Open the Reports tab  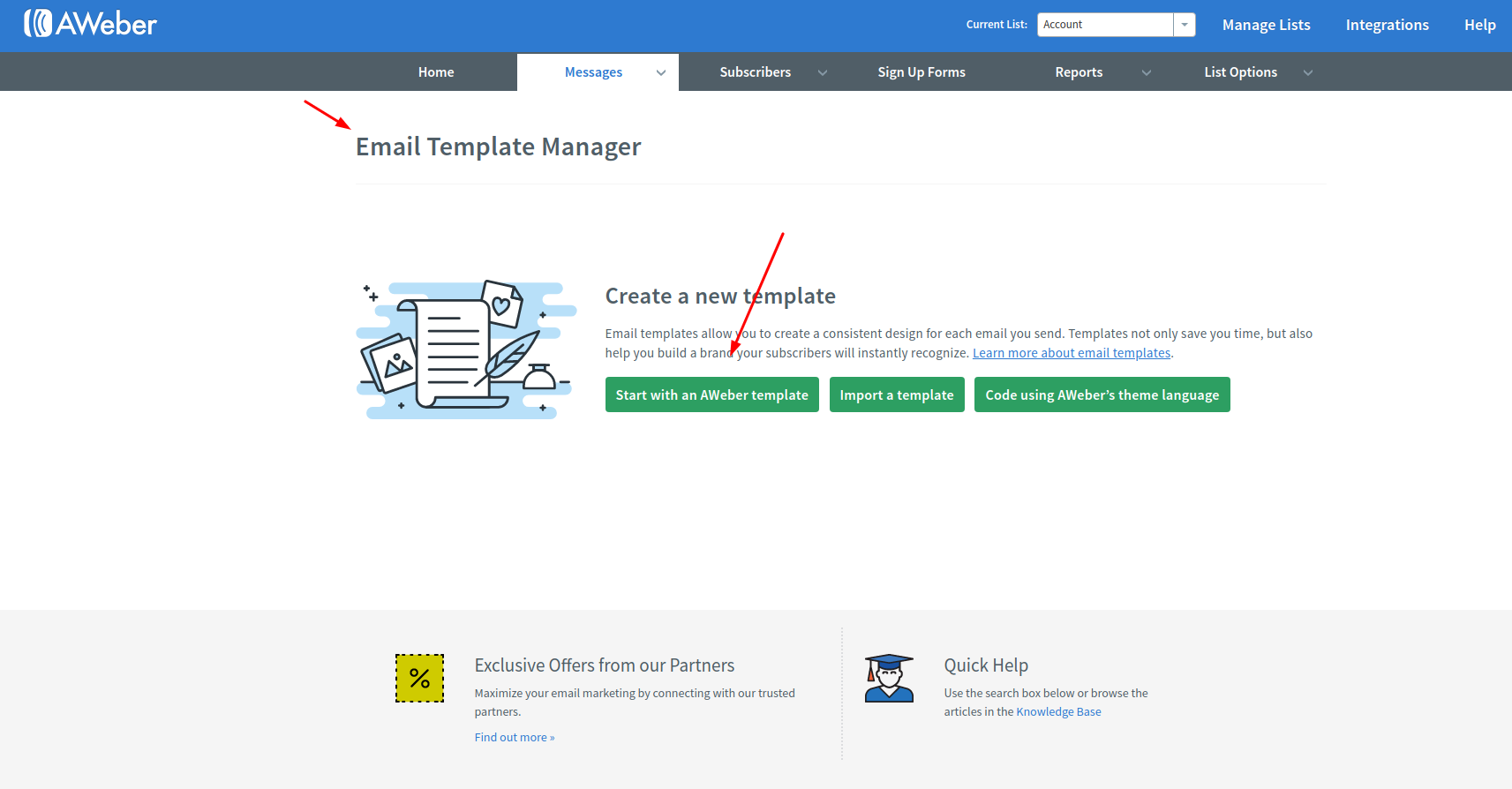[x=1079, y=72]
